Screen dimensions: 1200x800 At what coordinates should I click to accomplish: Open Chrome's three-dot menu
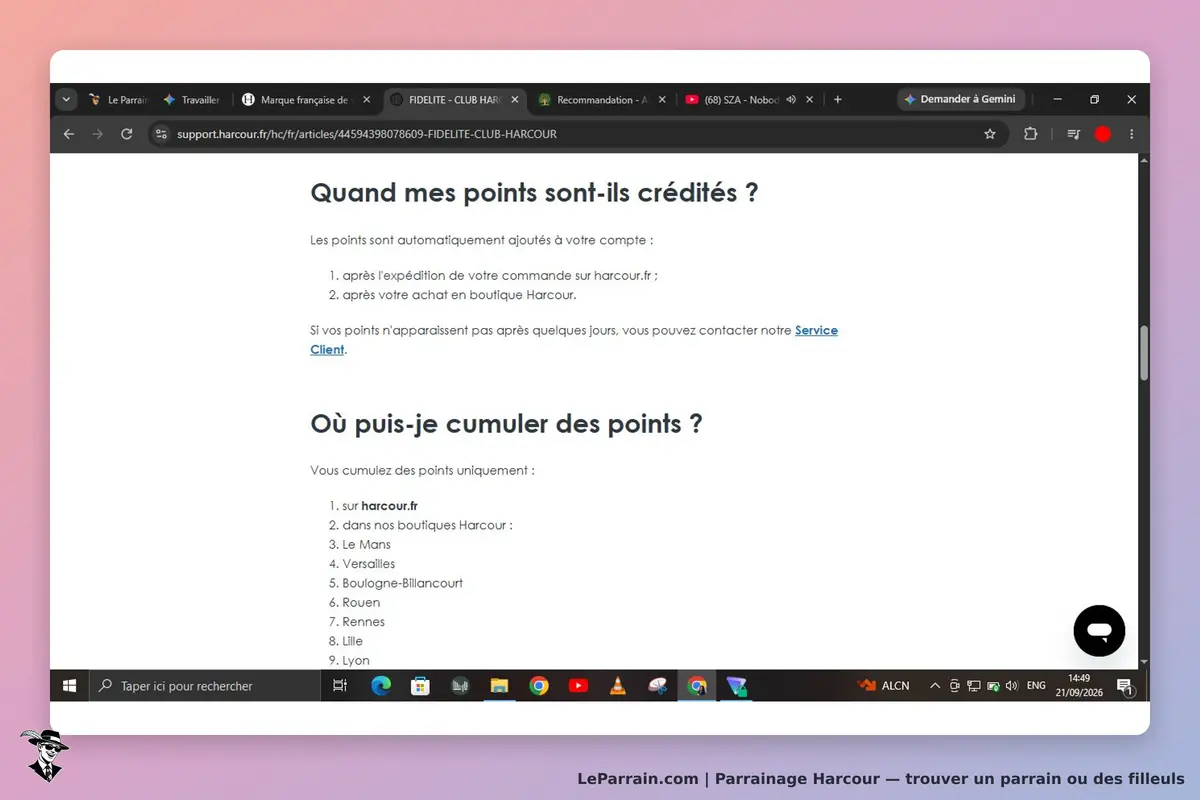coord(1132,134)
